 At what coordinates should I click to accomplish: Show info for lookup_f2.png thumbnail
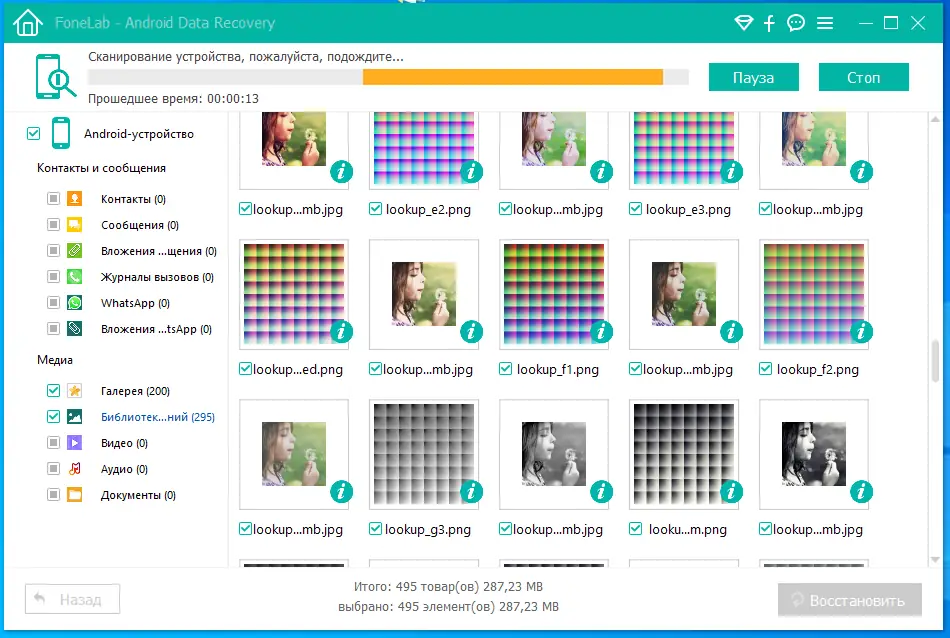pyautogui.click(x=861, y=332)
